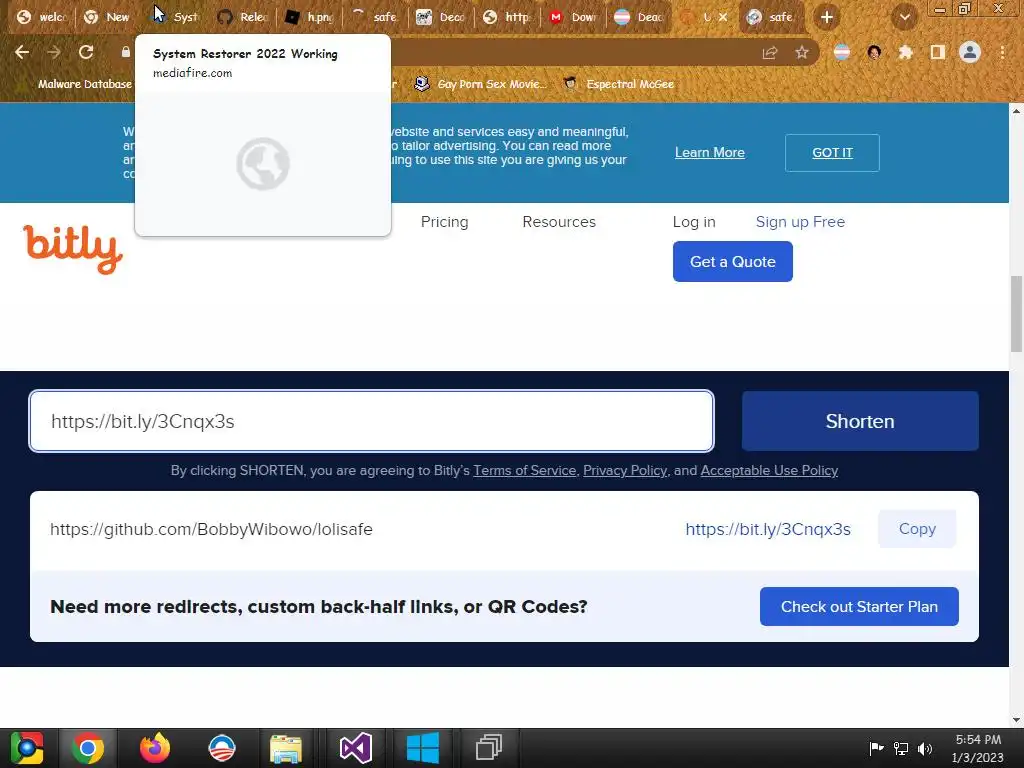1024x768 pixels.
Task: Open Google Chrome from the taskbar
Action: (88, 748)
